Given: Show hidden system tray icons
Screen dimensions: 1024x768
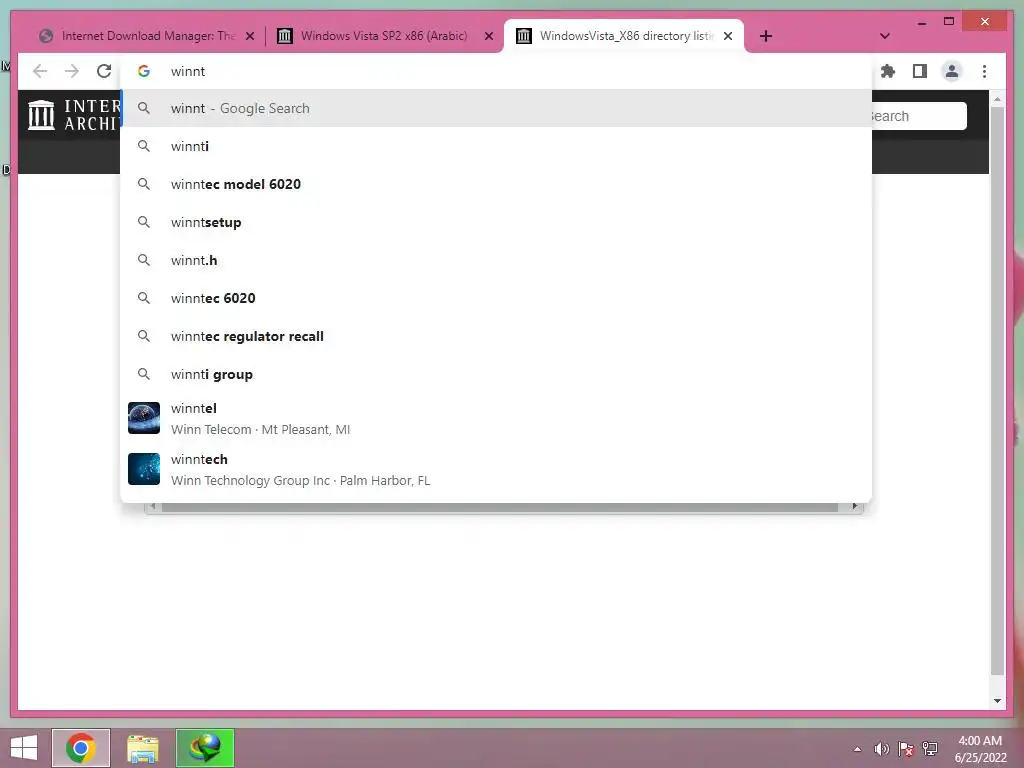Looking at the screenshot, I should 857,749.
